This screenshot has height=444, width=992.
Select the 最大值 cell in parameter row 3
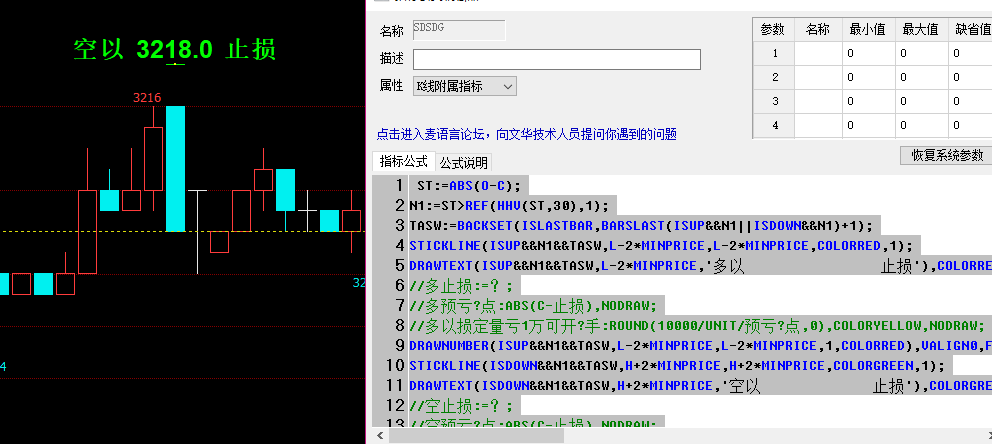pos(918,102)
